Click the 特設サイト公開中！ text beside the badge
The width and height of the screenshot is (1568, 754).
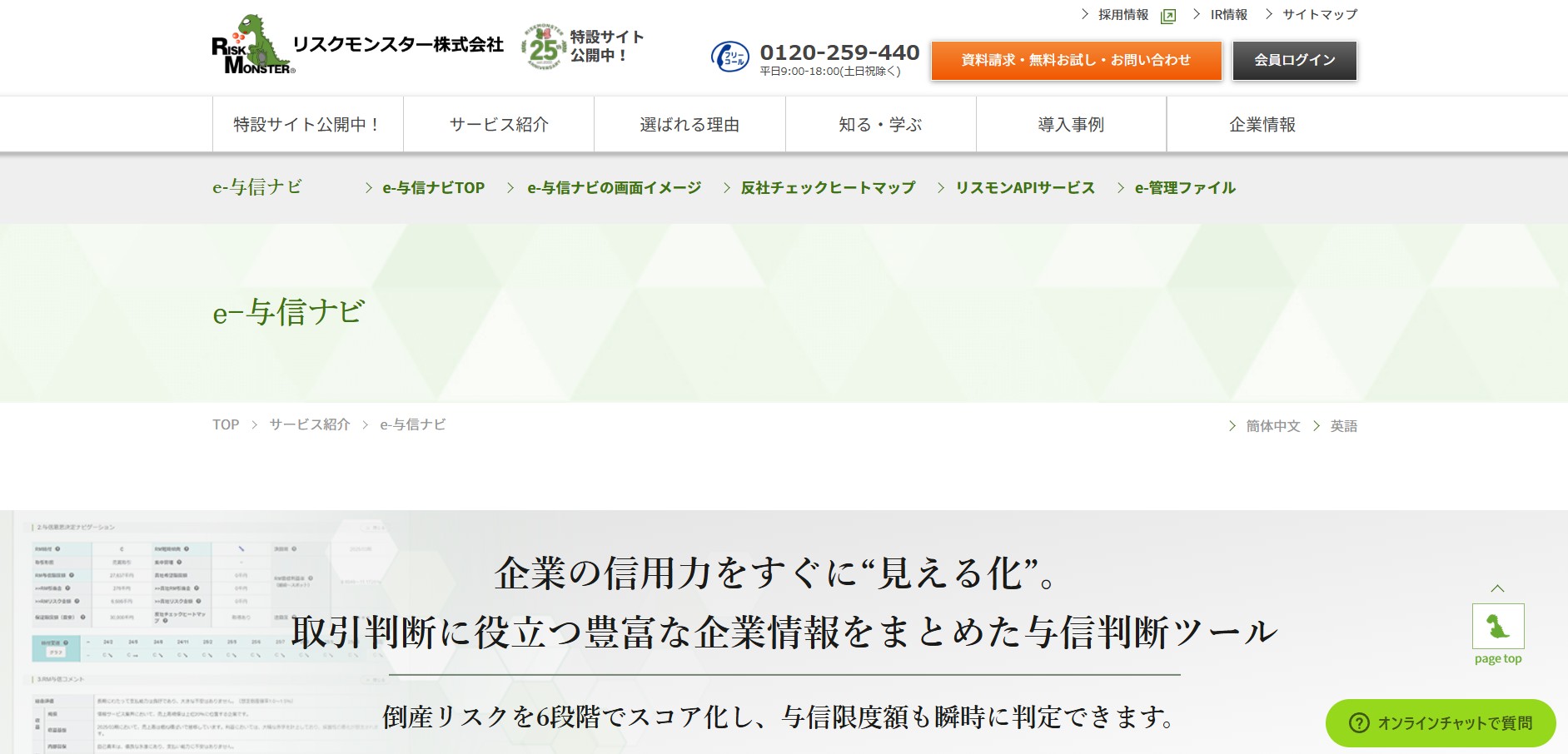coord(607,46)
